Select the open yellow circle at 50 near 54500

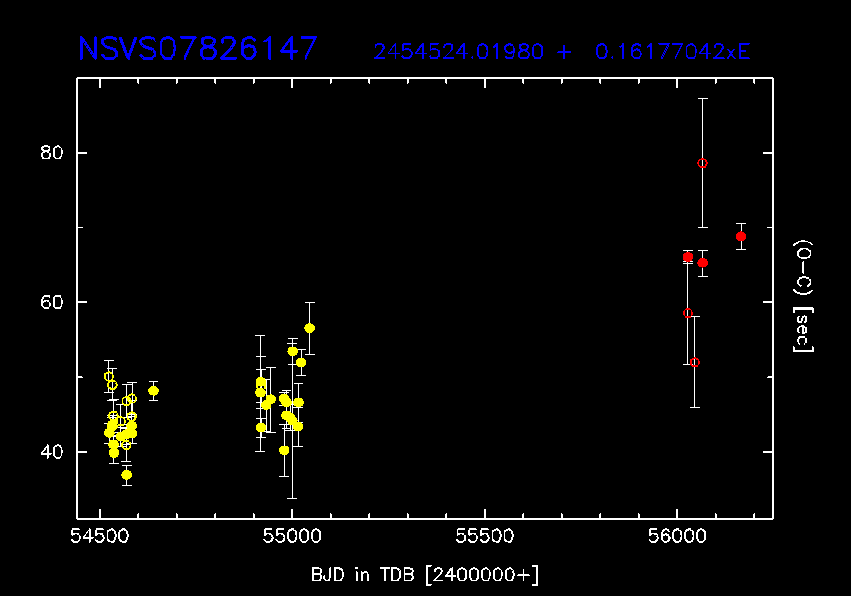(109, 377)
